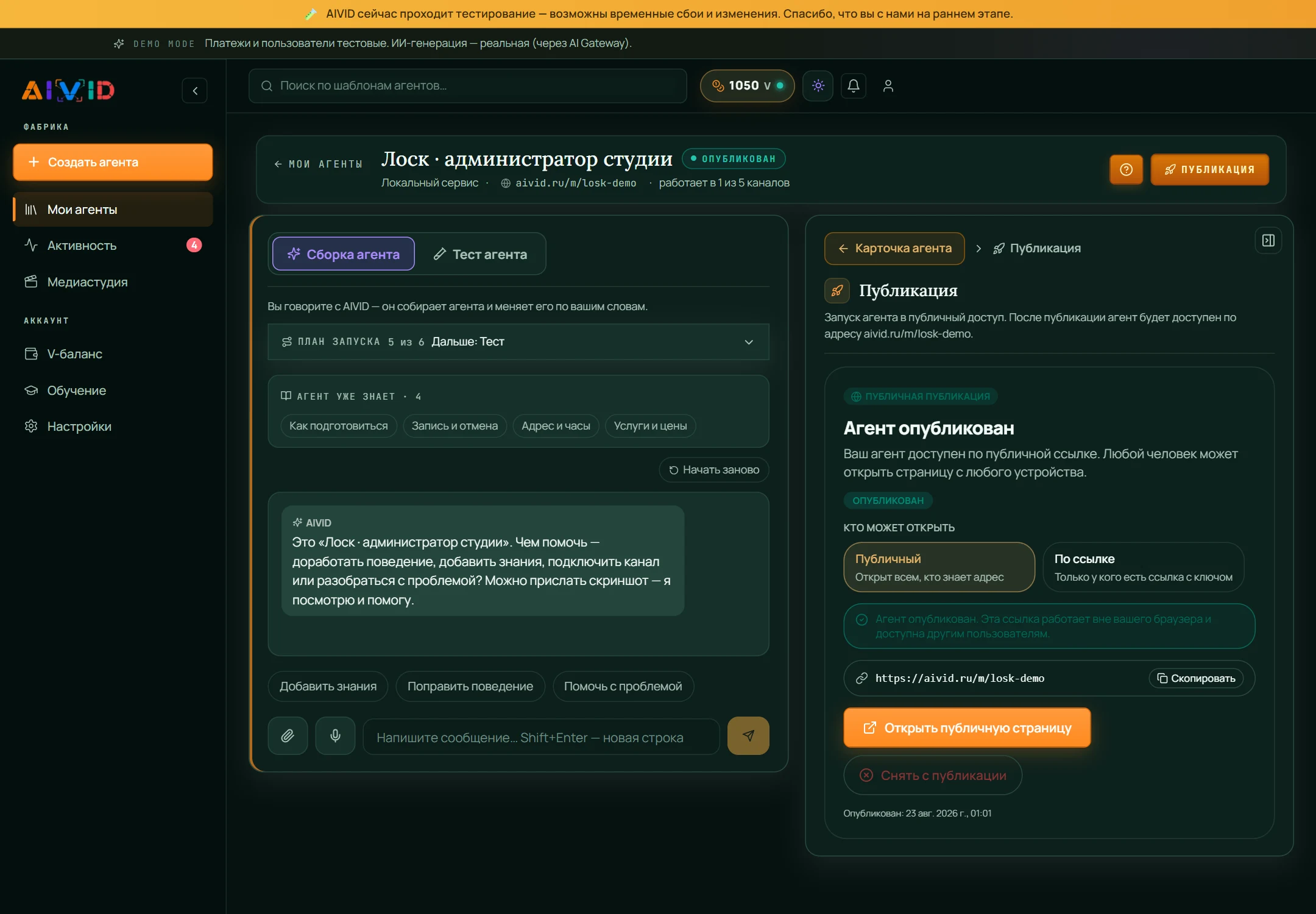Go back to МОИ АГЕНТЫ
This screenshot has height=914, width=1316.
318,164
